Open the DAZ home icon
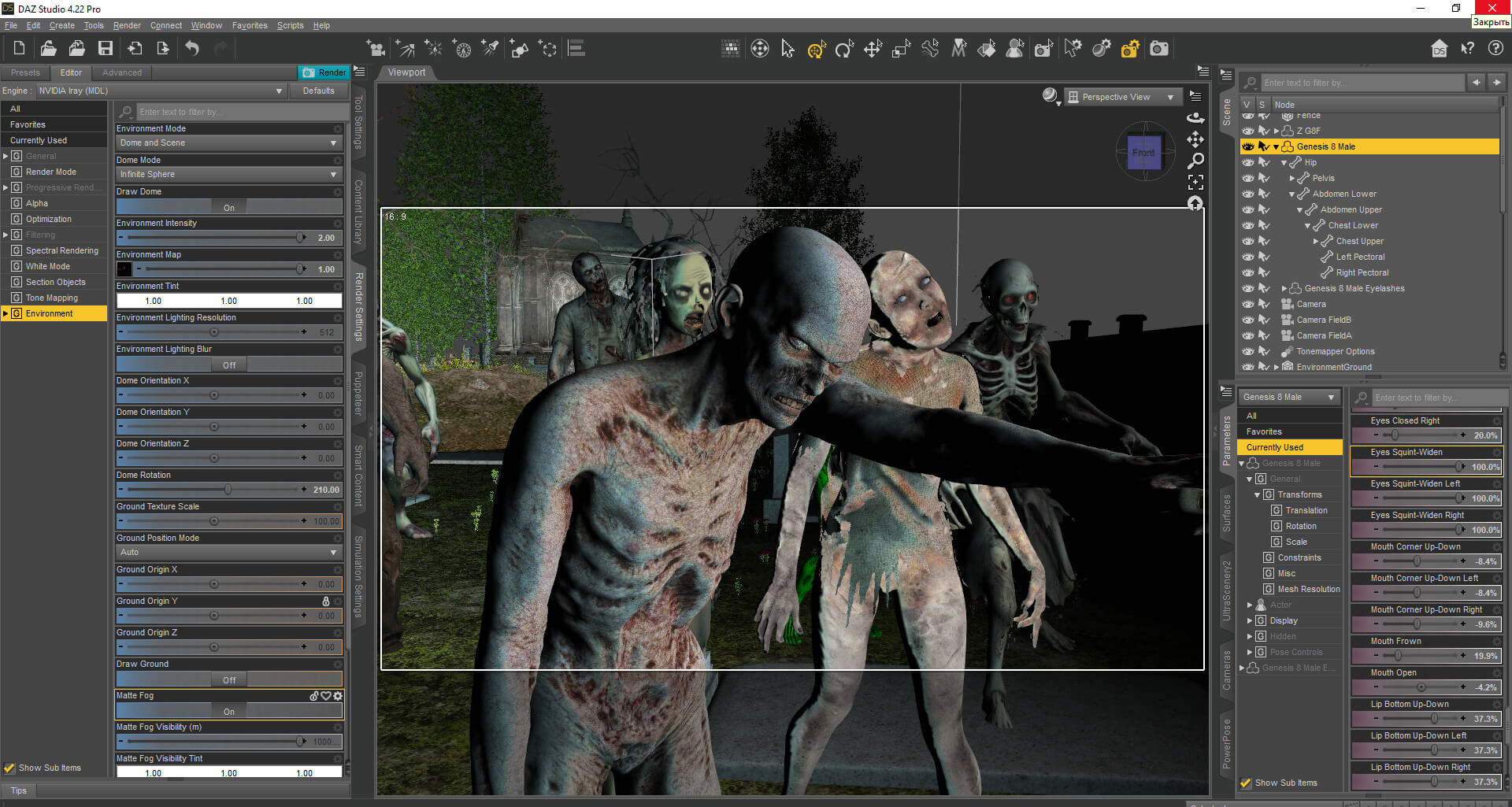 coord(1439,49)
